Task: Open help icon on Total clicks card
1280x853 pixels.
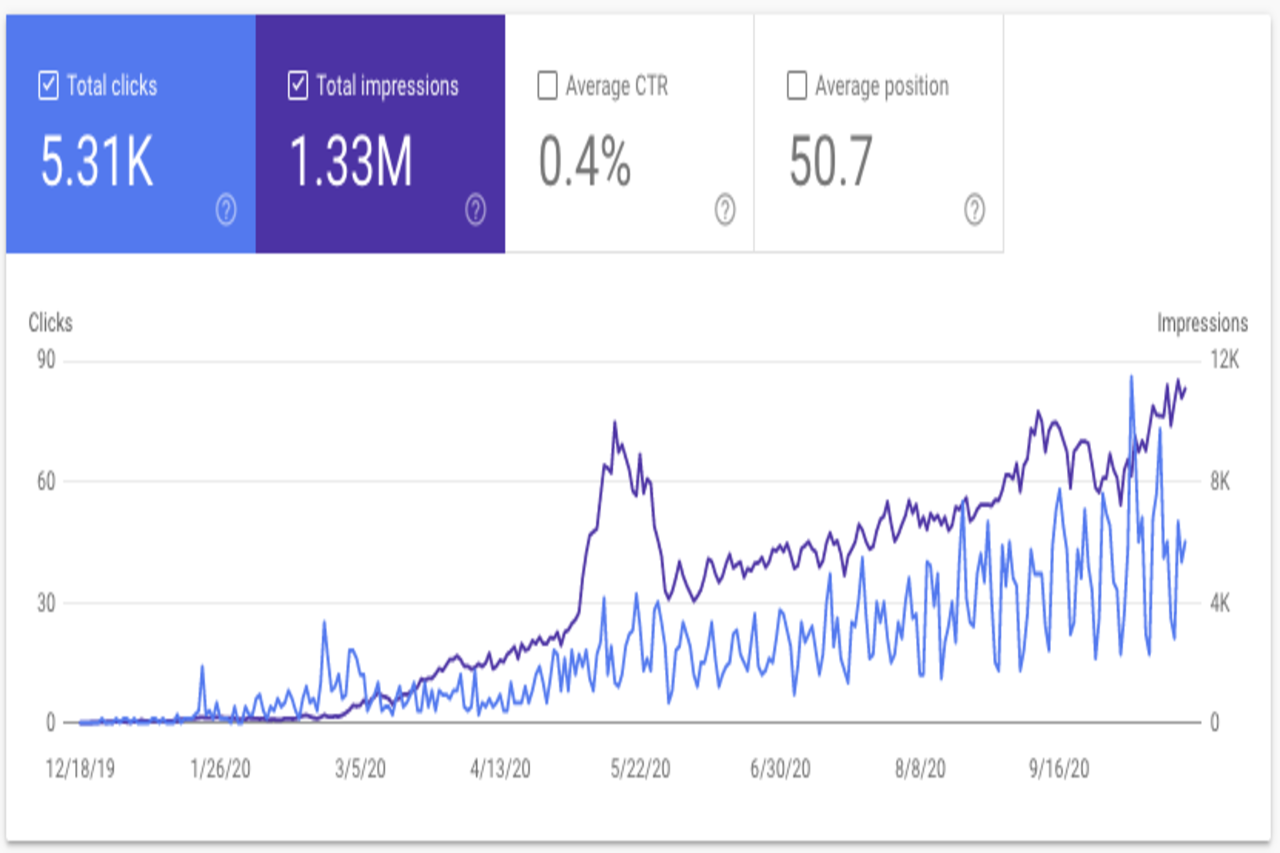Action: pos(226,210)
